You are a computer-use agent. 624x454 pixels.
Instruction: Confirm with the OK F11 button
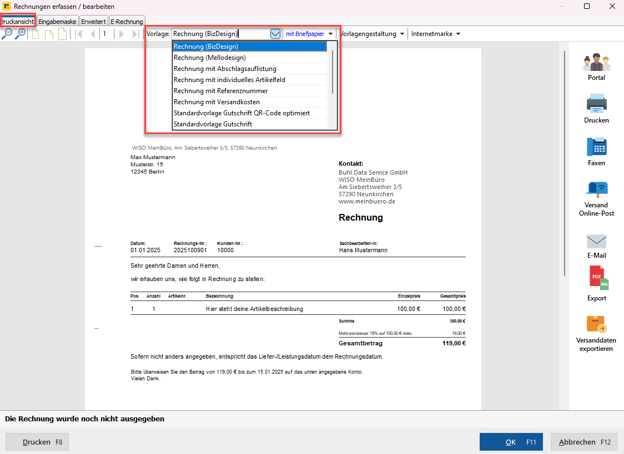click(511, 442)
